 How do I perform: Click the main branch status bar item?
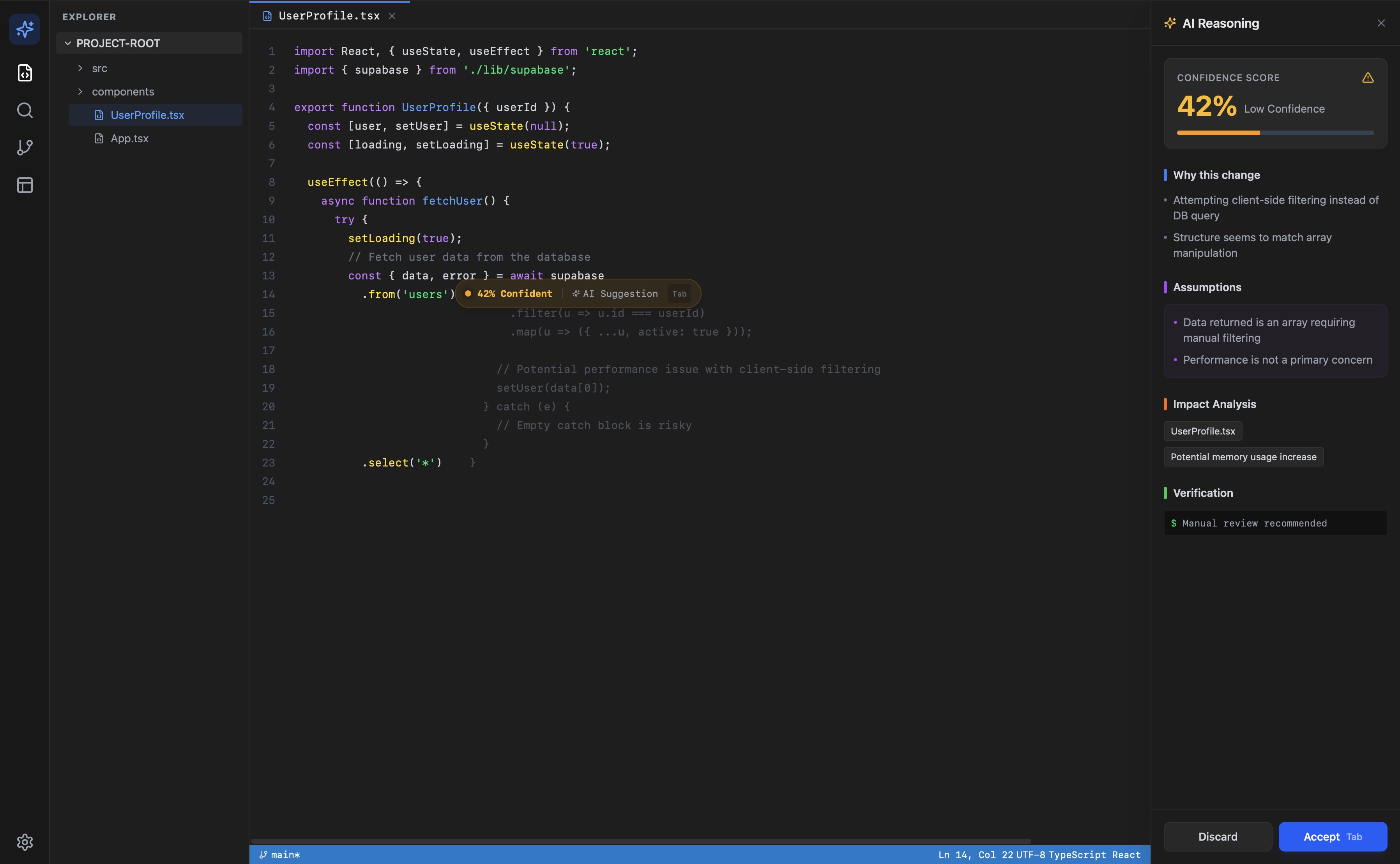pyautogui.click(x=280, y=855)
